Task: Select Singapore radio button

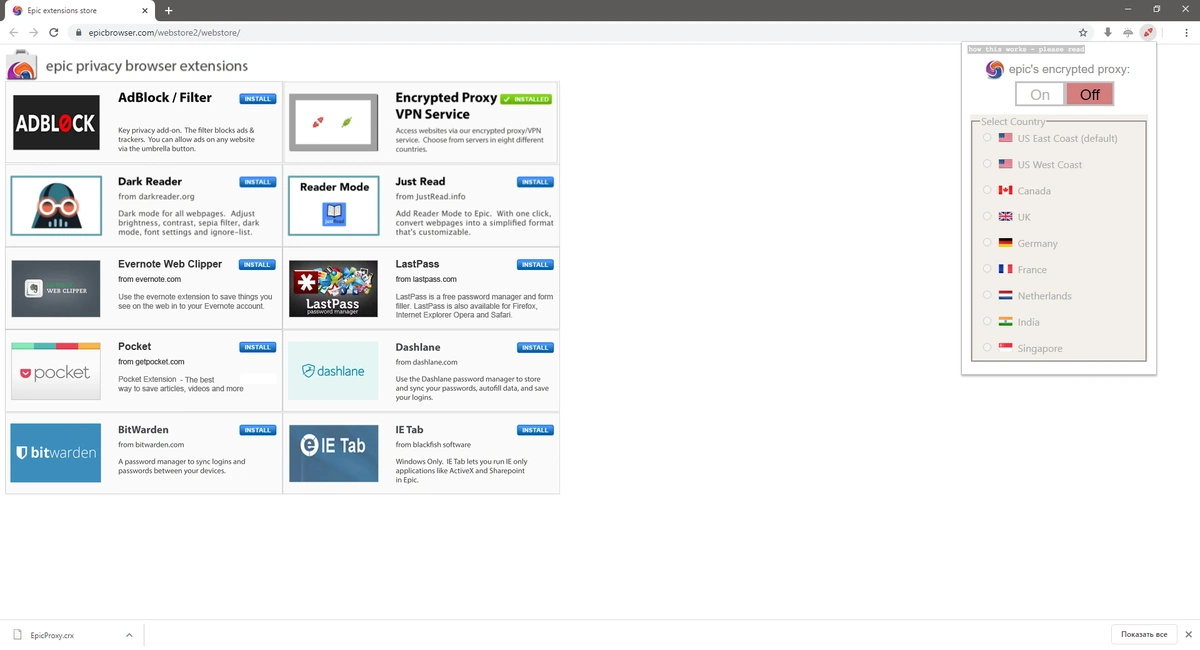Action: click(988, 348)
